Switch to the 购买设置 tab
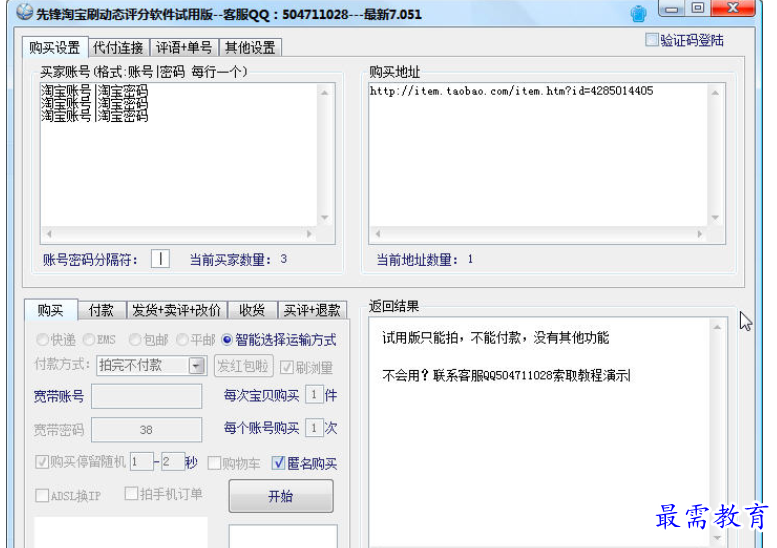 55,48
